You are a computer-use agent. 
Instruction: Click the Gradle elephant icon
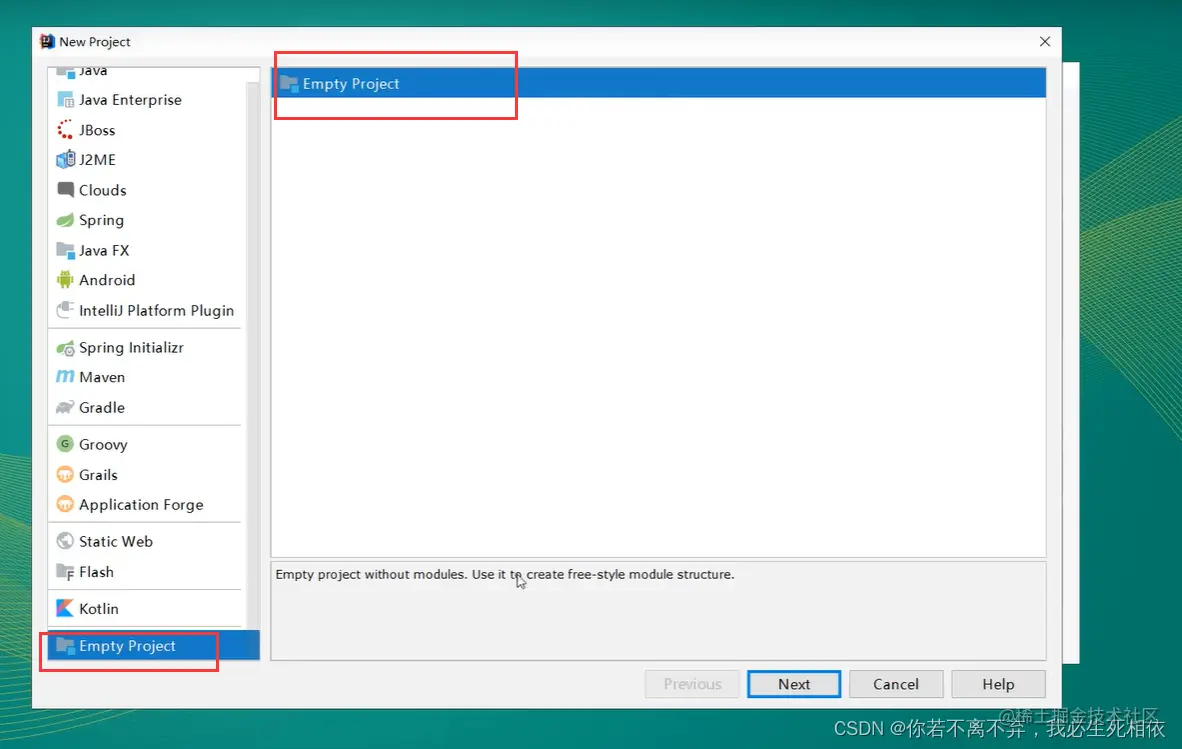pos(66,407)
